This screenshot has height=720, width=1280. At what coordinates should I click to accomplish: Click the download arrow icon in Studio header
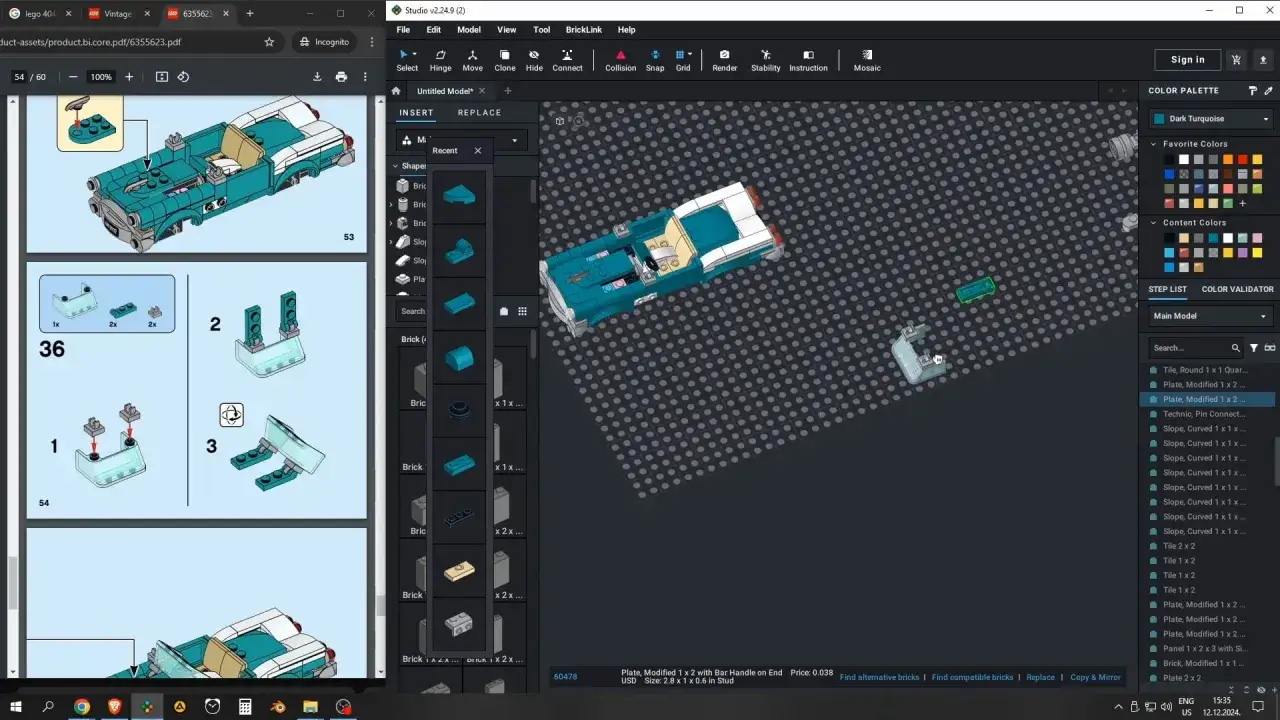[x=1262, y=60]
